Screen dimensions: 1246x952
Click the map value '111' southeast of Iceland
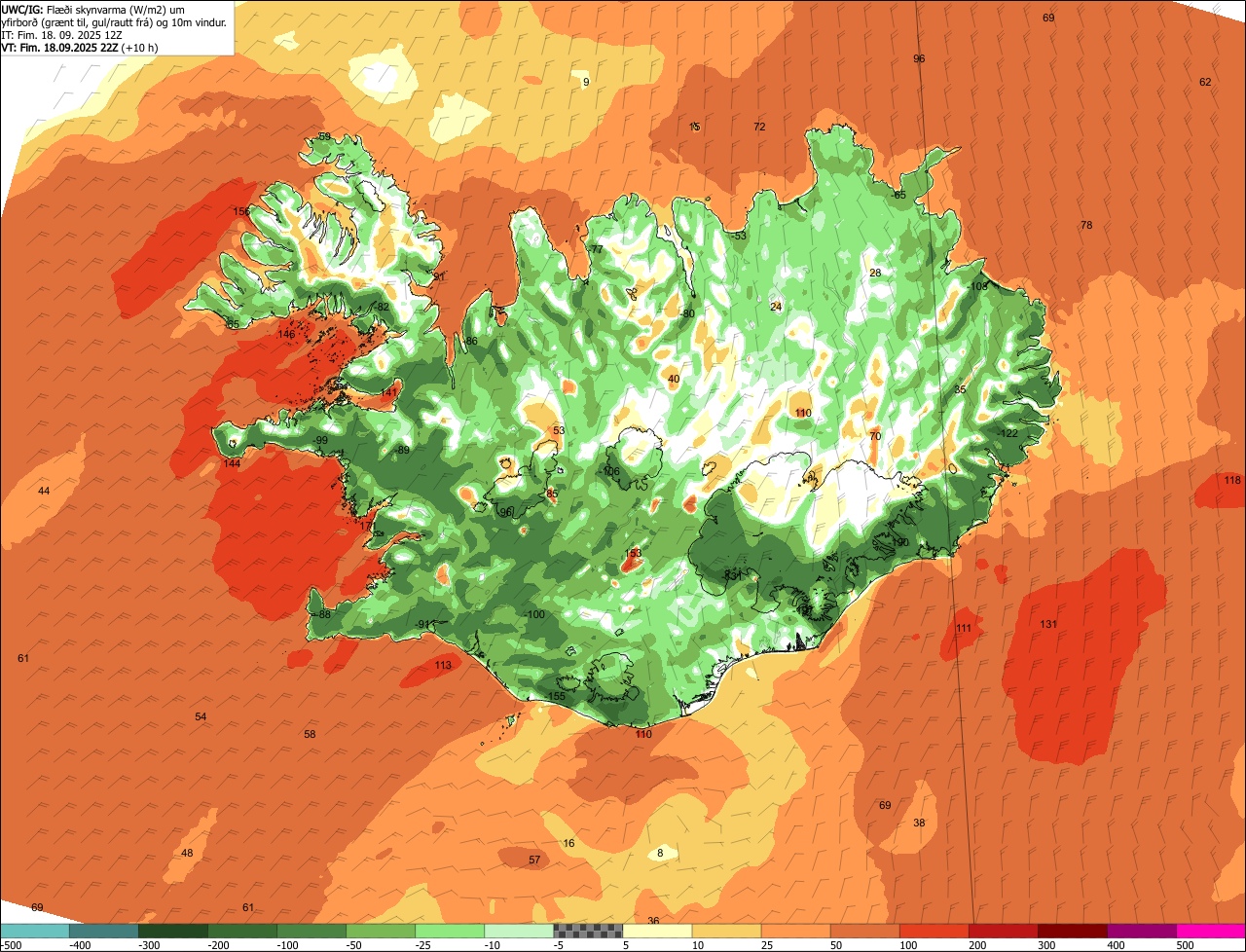pos(964,629)
